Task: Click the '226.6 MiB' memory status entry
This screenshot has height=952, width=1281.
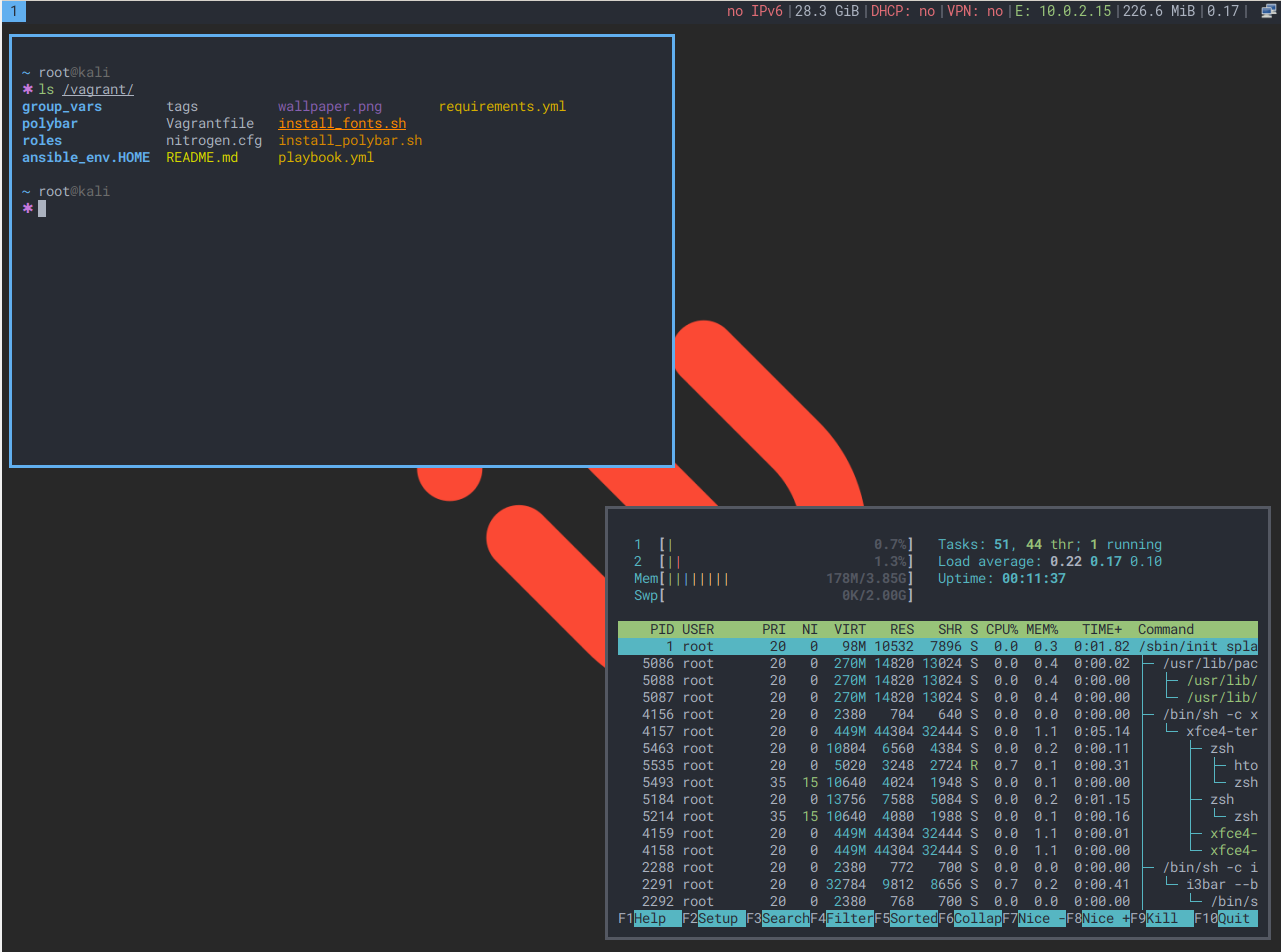Action: pos(1158,12)
